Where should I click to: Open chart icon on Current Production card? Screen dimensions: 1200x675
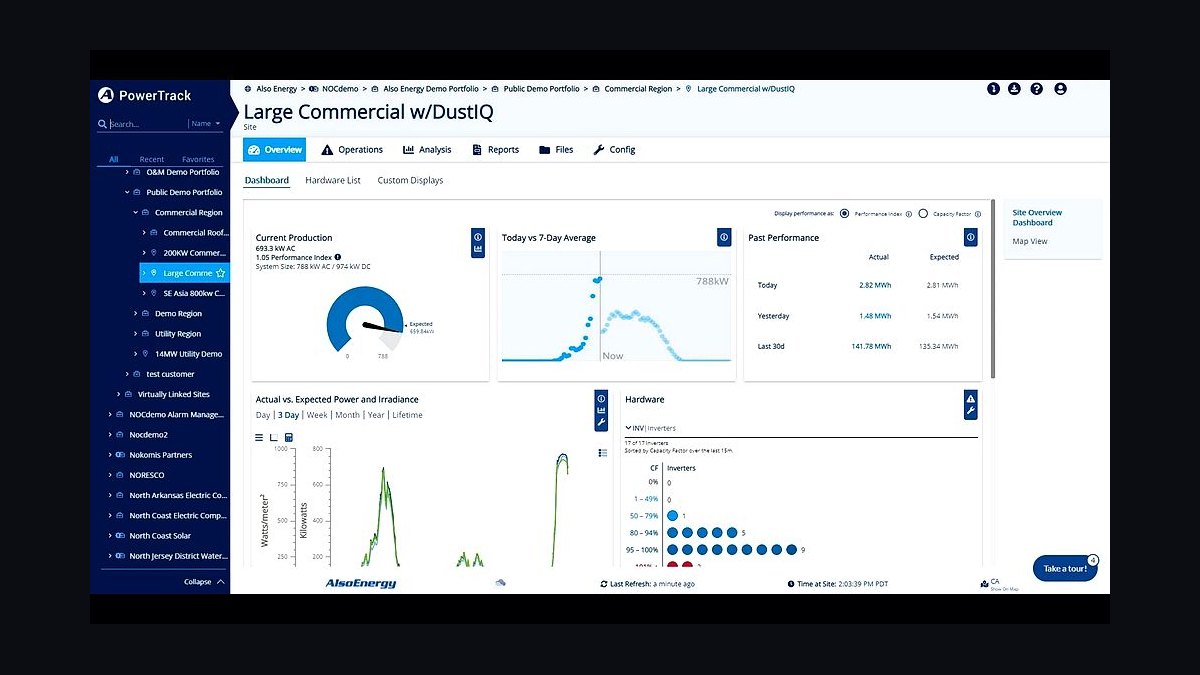point(478,249)
